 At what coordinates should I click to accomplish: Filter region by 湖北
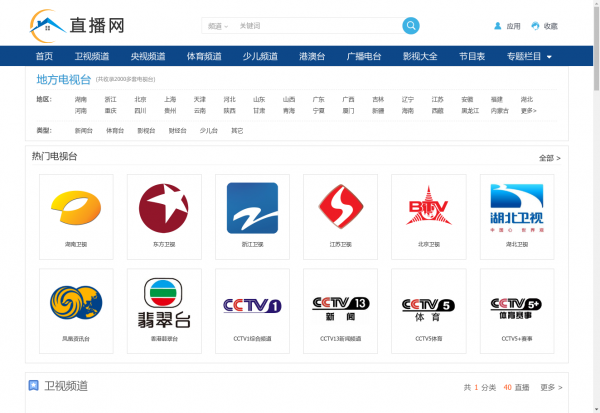click(527, 100)
